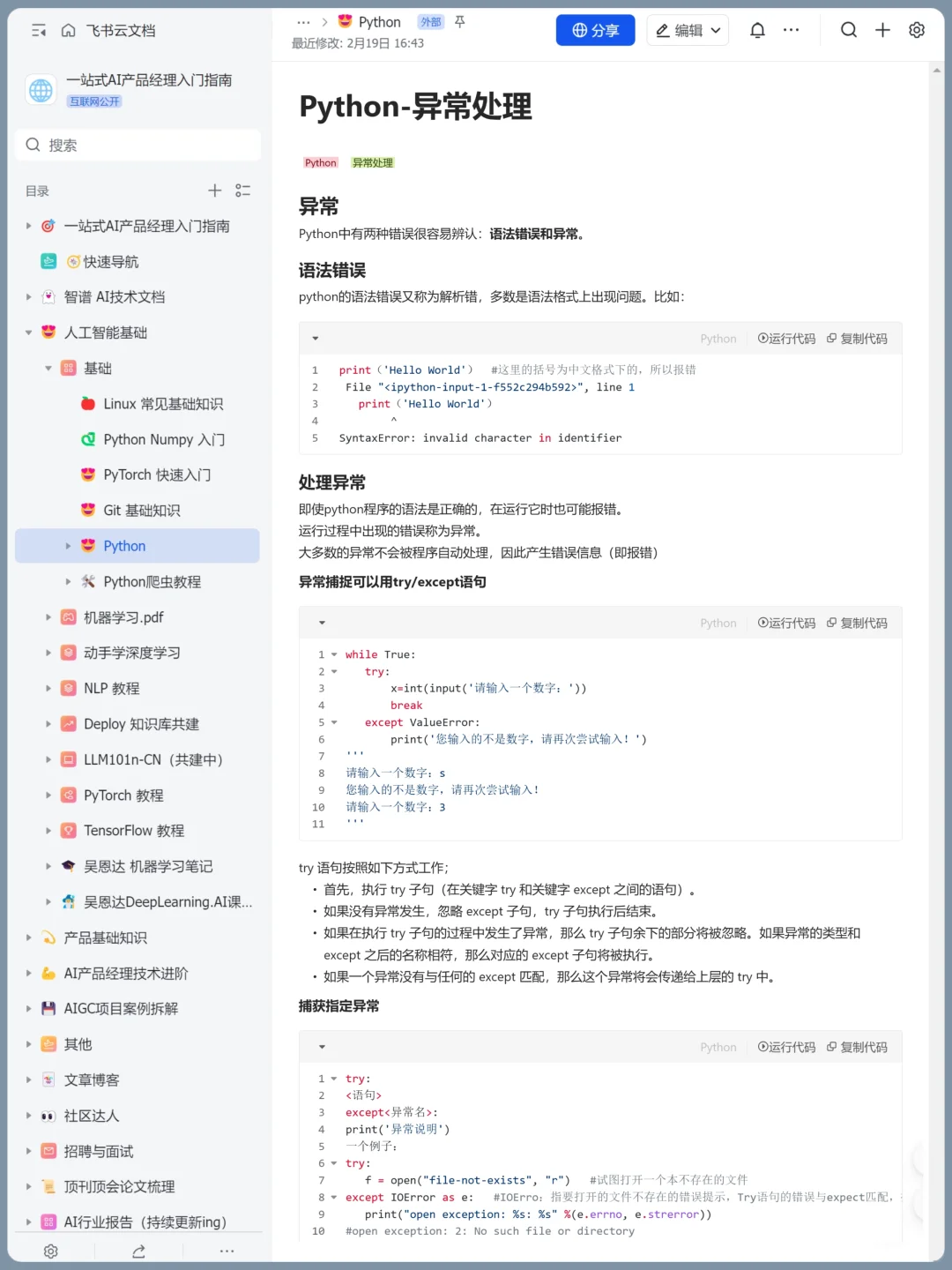Click inside the sidebar 搜索 search field
The width and height of the screenshot is (952, 1270).
137,145
